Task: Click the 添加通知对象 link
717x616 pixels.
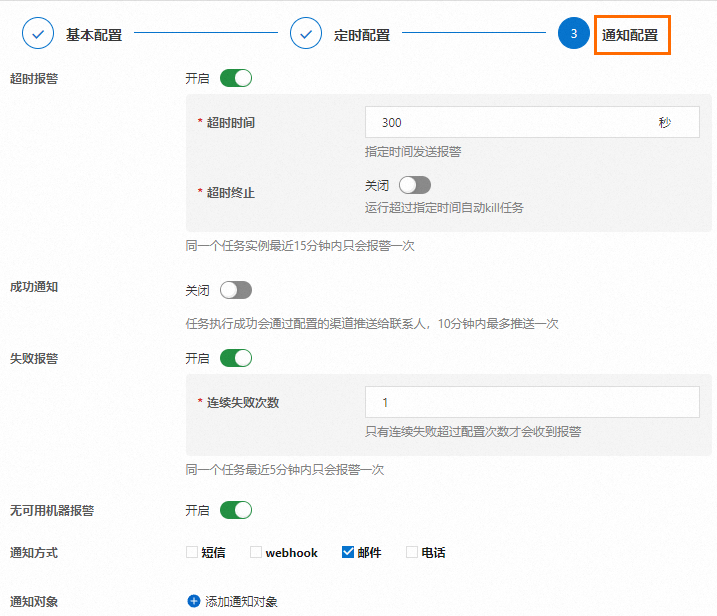Action: [x=241, y=601]
